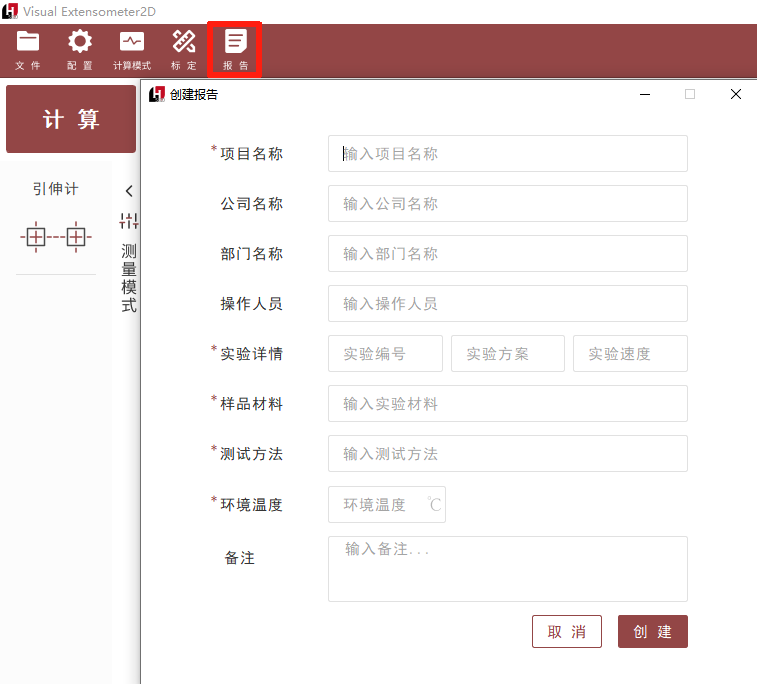
Task: Select the 实验速度 field
Action: 630,354
